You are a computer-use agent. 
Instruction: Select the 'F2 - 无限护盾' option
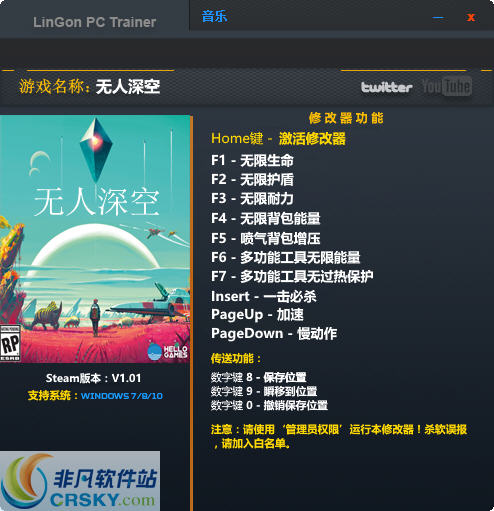coord(252,179)
